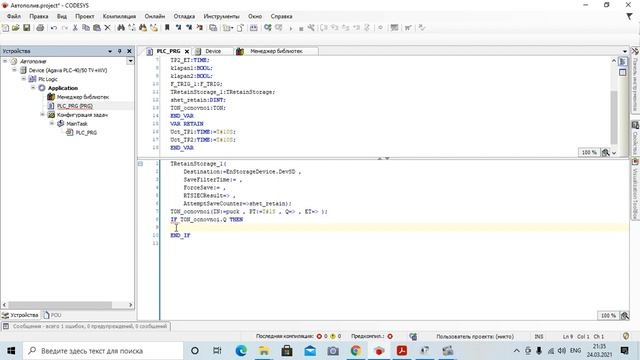Stop the application with the stop icon

tap(301, 28)
